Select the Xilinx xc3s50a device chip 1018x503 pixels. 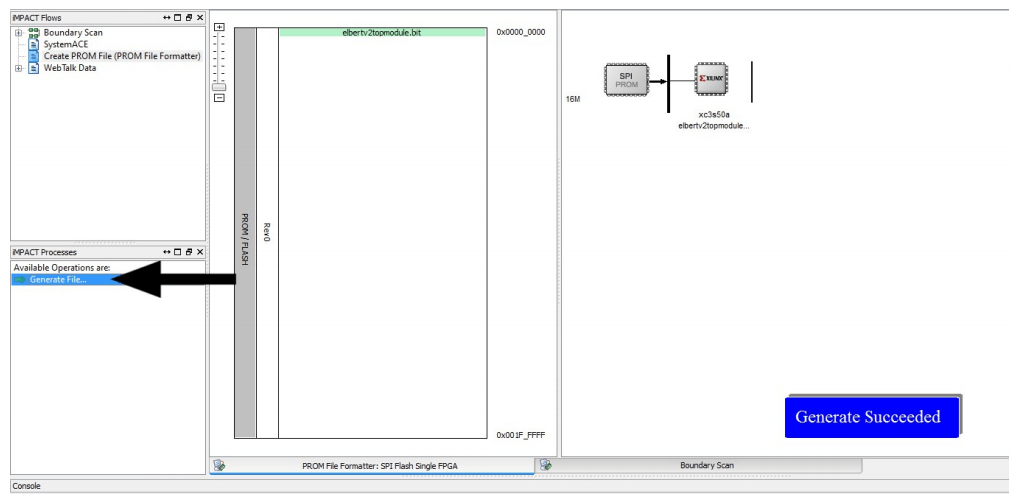(711, 78)
